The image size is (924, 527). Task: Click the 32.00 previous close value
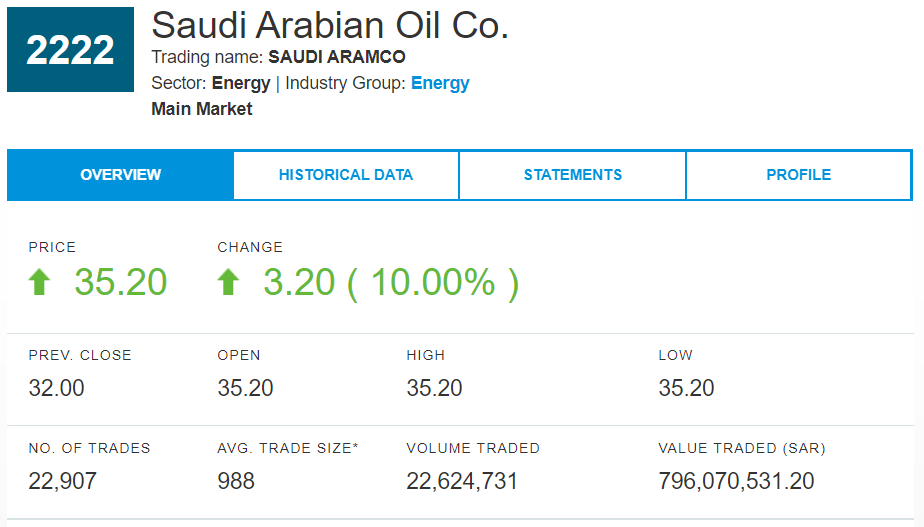click(57, 388)
